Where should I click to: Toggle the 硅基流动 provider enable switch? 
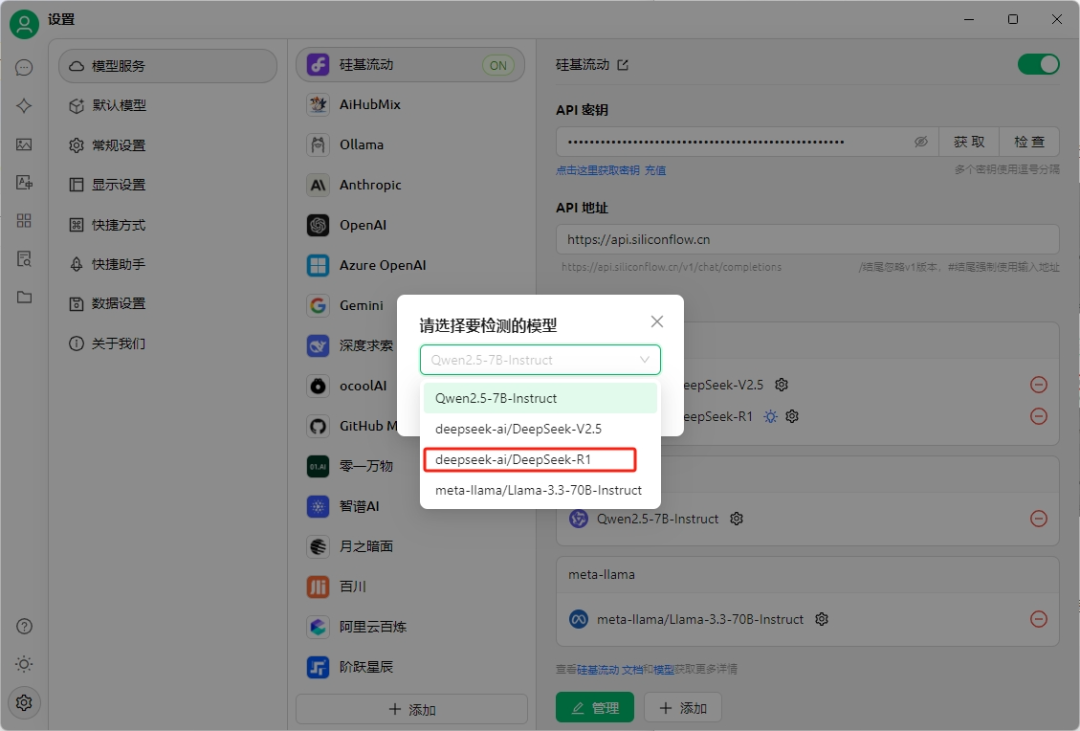(1039, 65)
